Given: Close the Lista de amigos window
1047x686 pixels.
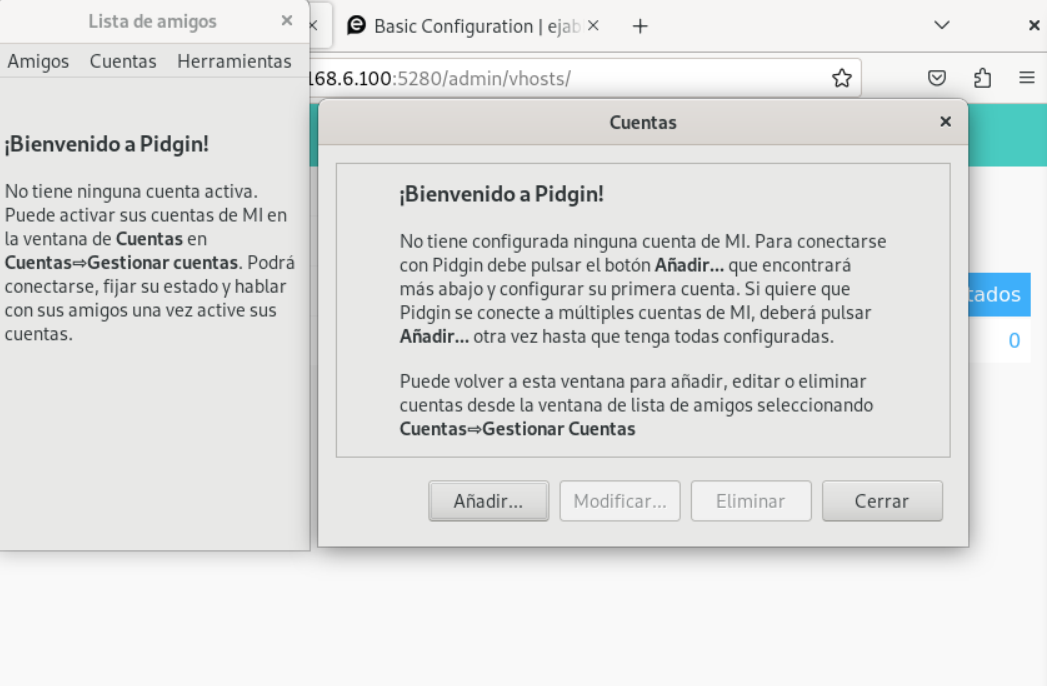Looking at the screenshot, I should pos(287,21).
